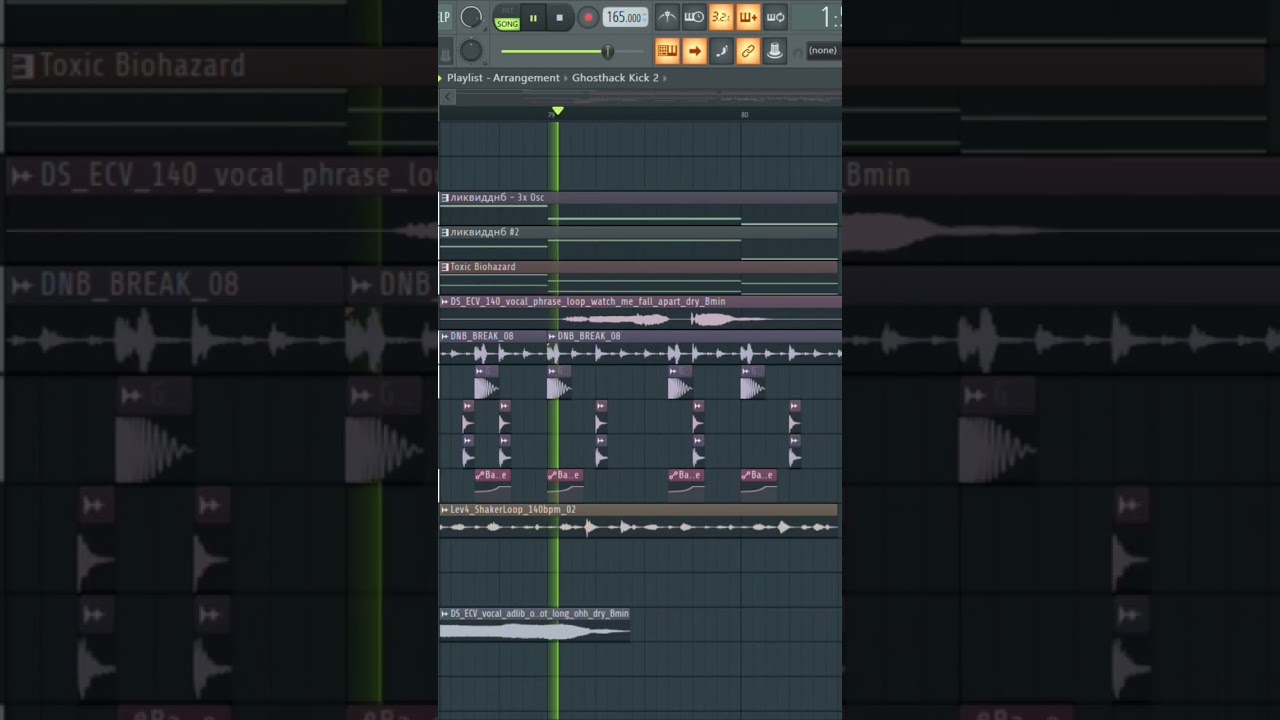Click the green playhead marker on timeline
This screenshot has height=720, width=1280.
558,111
